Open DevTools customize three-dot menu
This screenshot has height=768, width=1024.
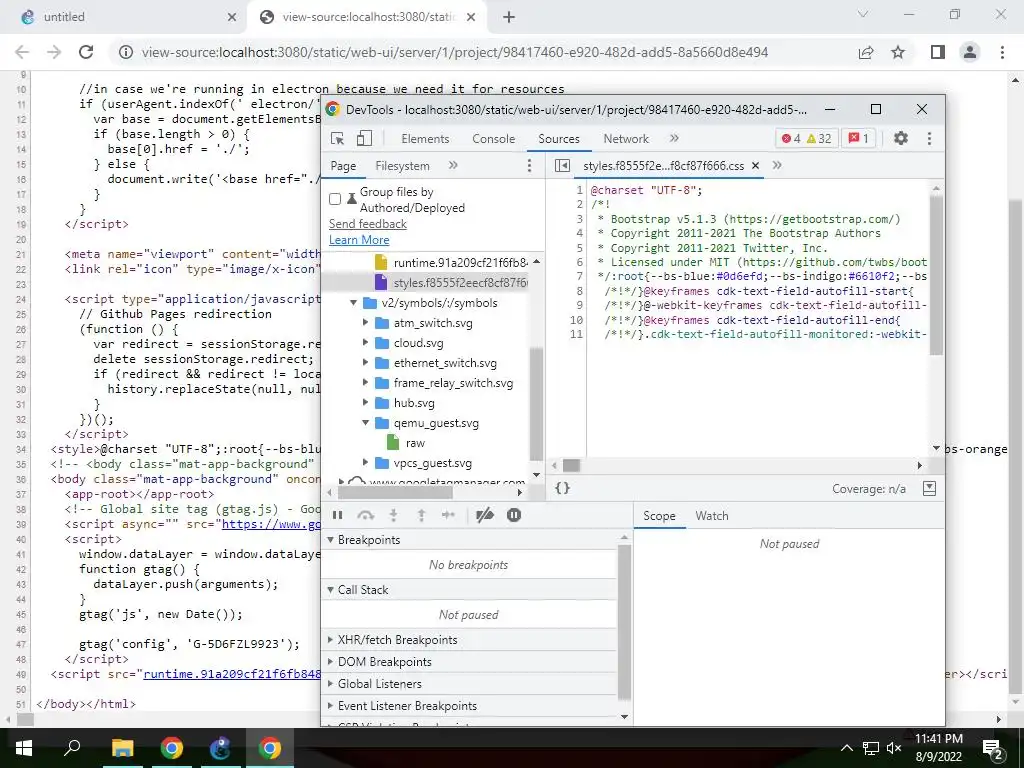click(929, 138)
